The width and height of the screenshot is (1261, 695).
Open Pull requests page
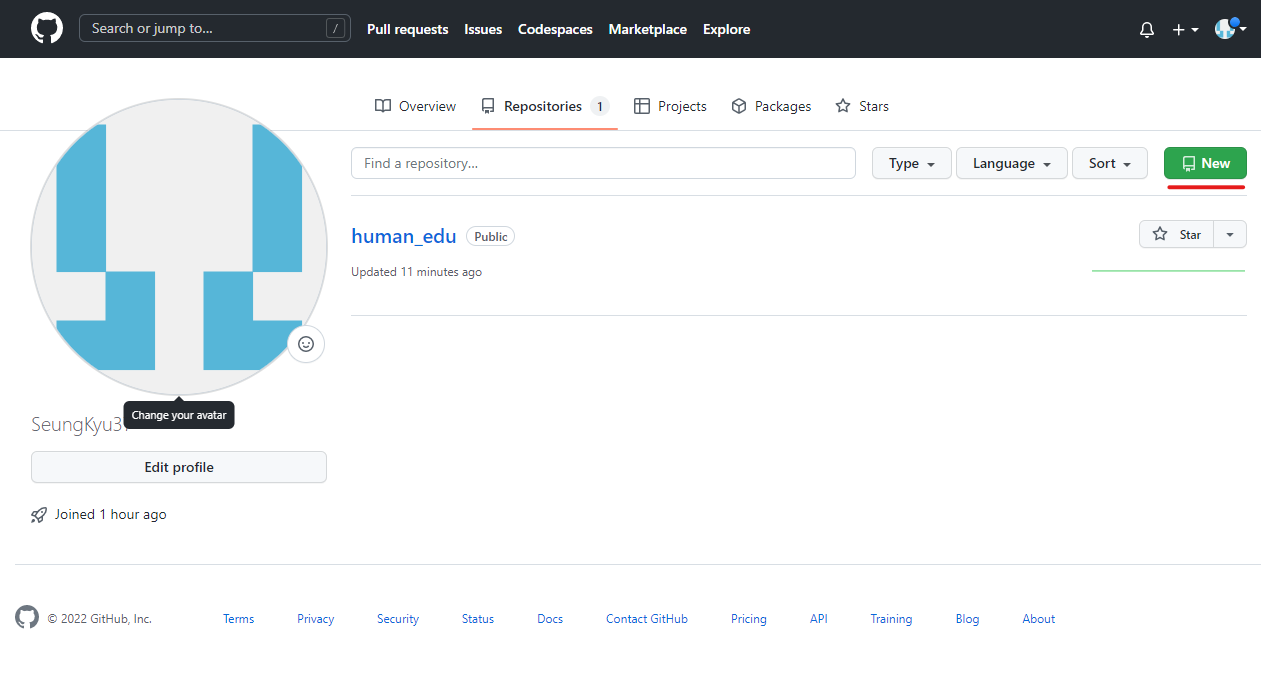point(408,29)
